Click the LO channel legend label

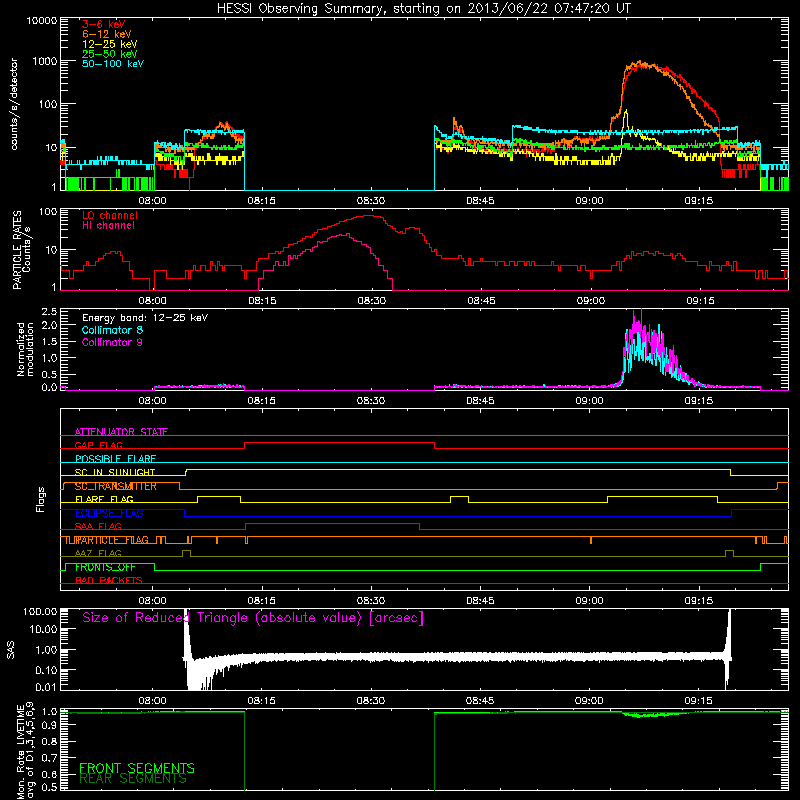(x=110, y=215)
